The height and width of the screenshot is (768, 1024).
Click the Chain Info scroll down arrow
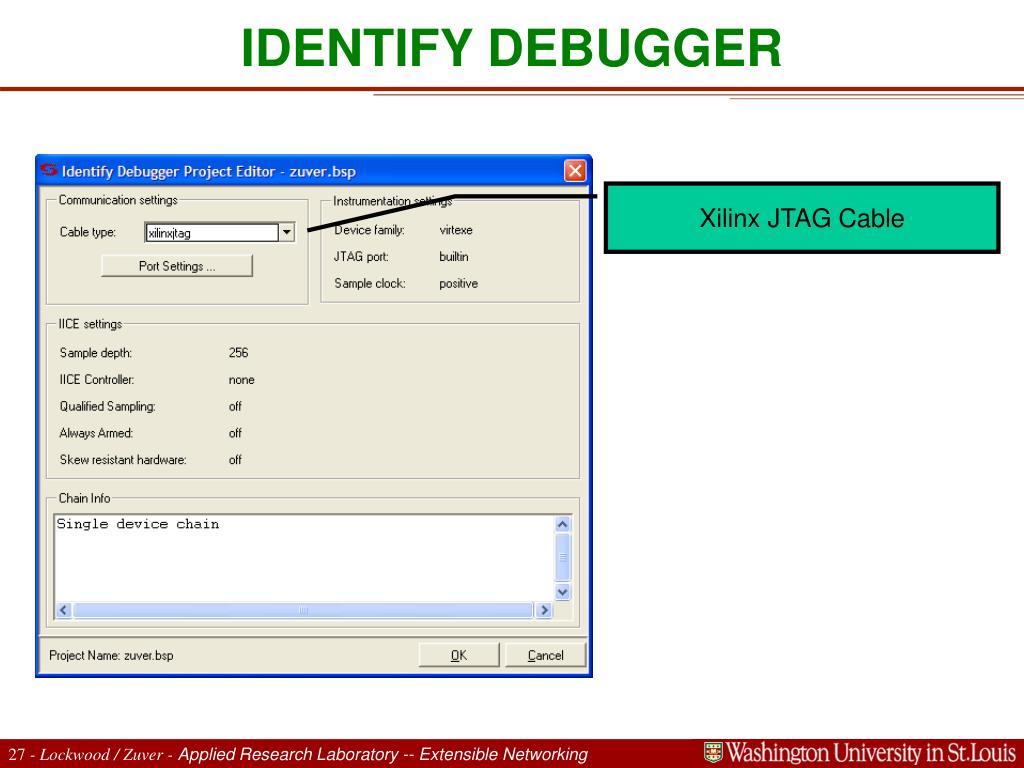pos(562,592)
